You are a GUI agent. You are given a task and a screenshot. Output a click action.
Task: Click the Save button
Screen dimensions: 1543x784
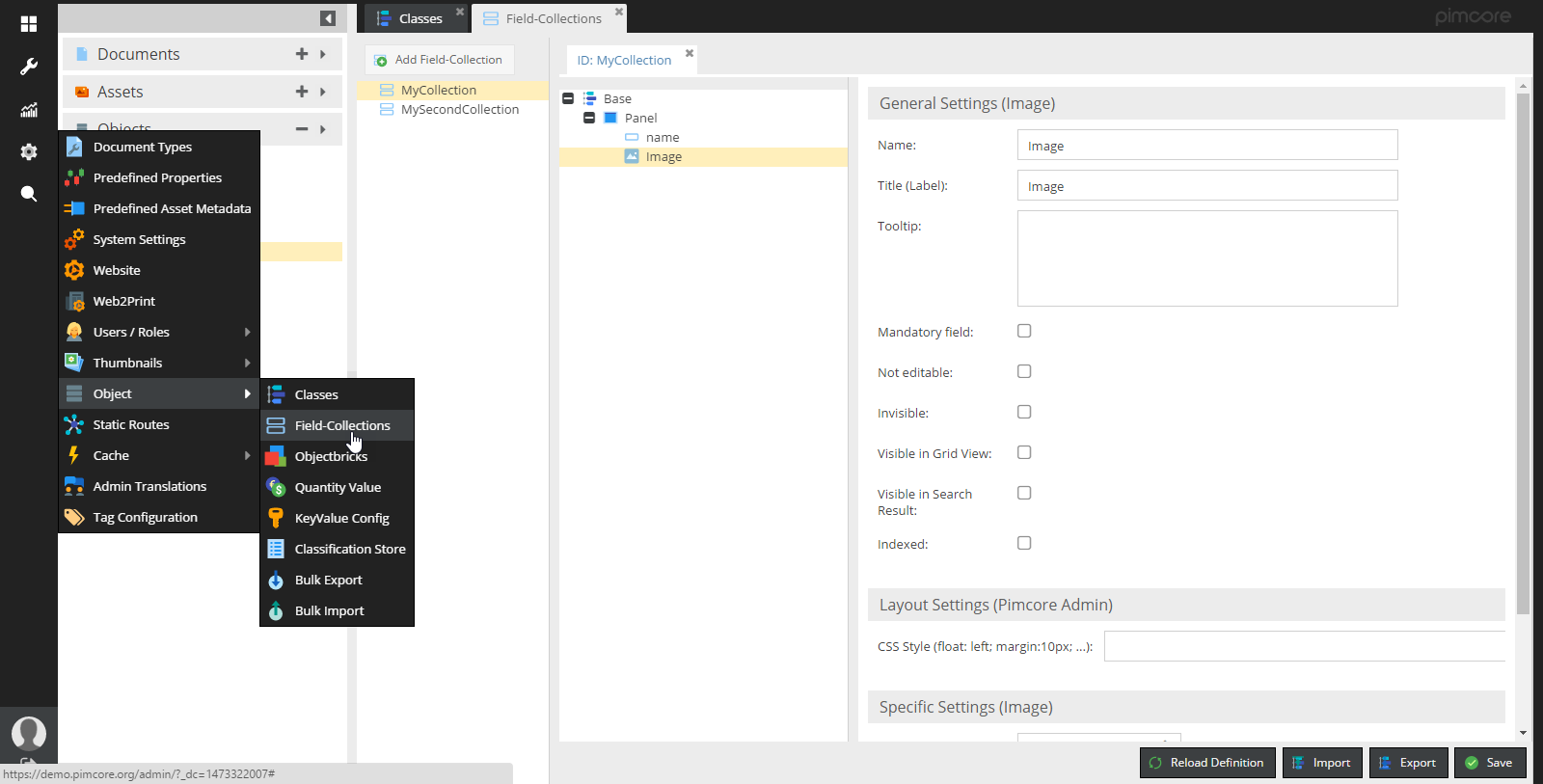tap(1490, 763)
